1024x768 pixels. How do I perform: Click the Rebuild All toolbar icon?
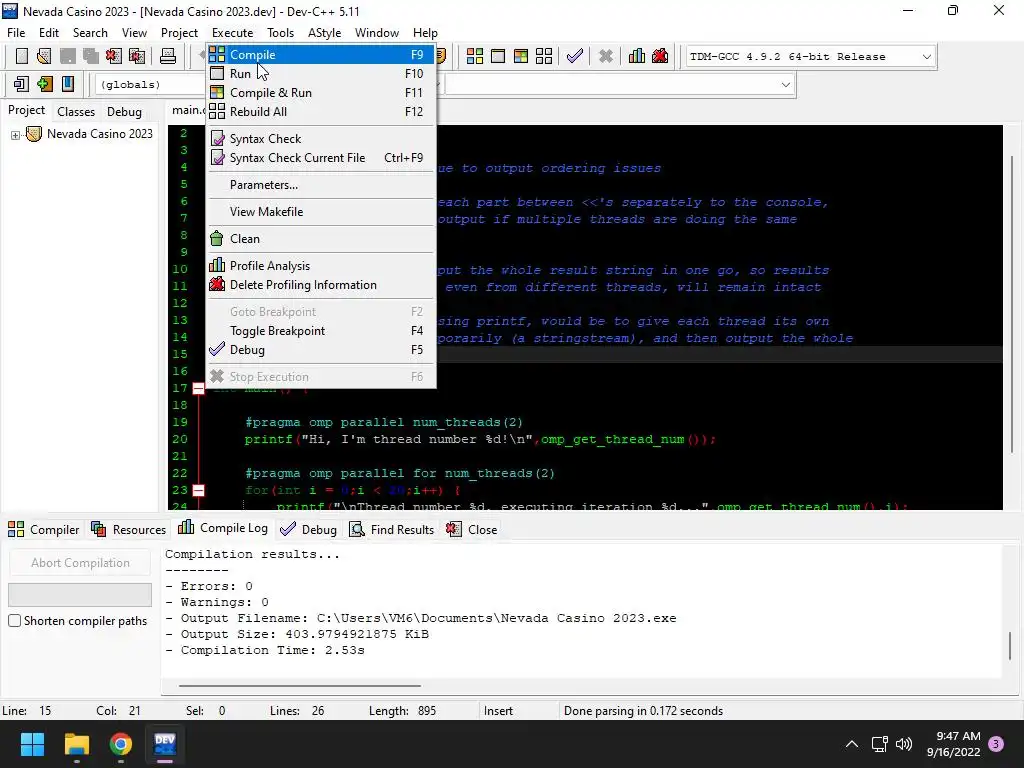543,56
